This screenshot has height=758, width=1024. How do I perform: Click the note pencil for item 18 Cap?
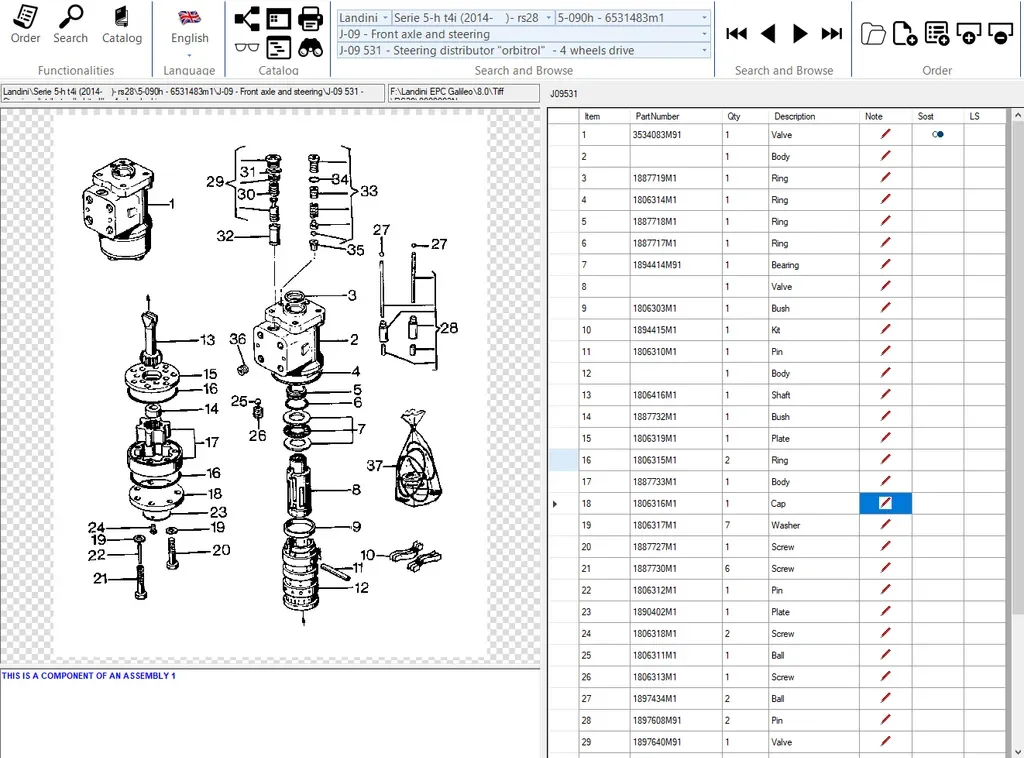coord(885,504)
